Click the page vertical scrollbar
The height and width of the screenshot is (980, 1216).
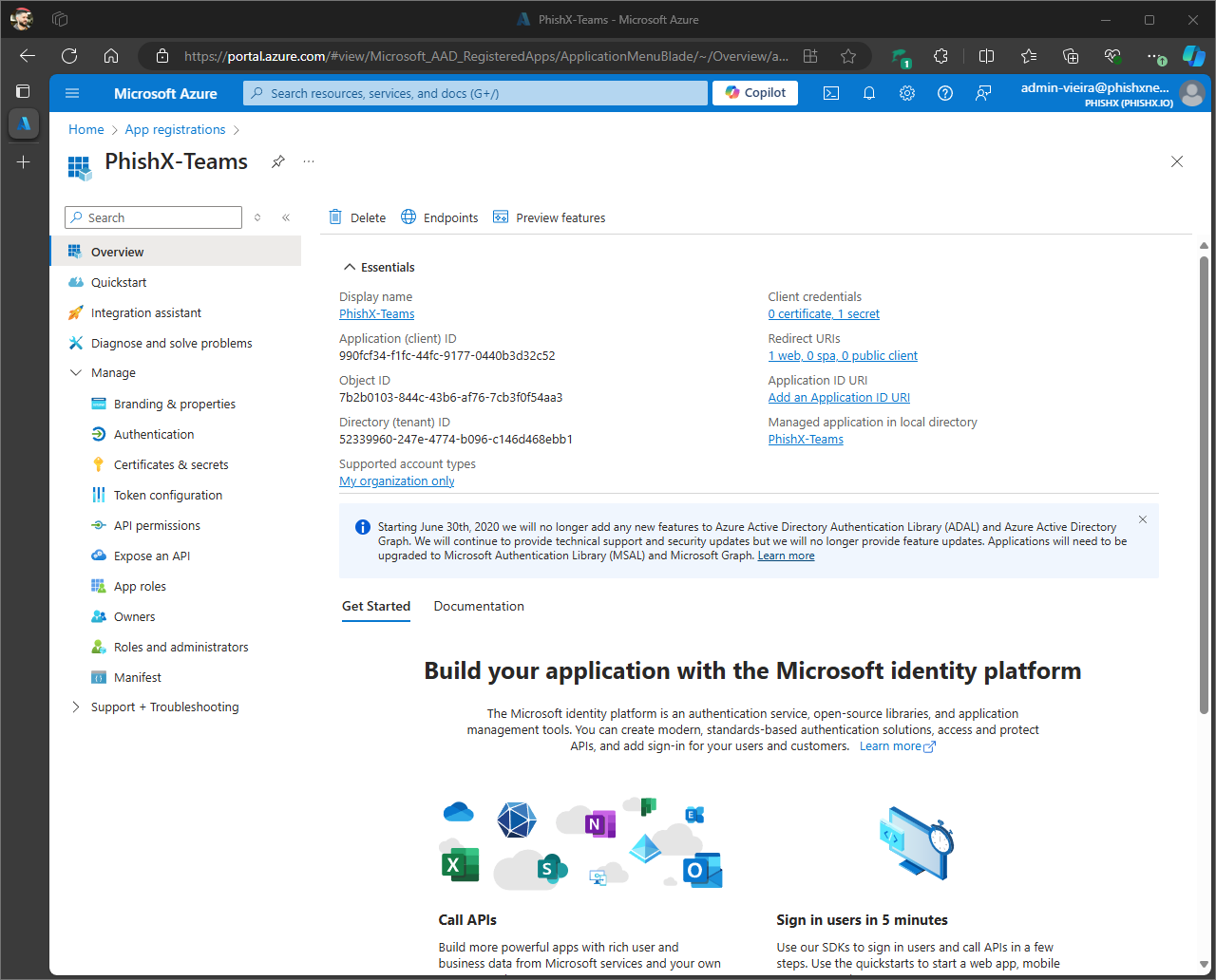point(1204,484)
